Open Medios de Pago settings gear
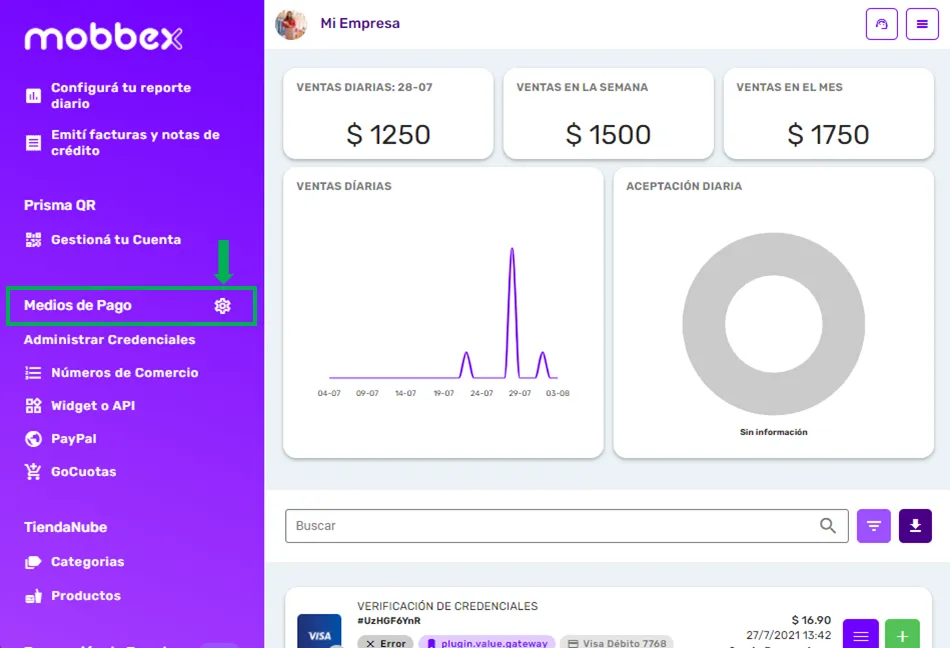Screen dimensions: 950x648 [222, 306]
